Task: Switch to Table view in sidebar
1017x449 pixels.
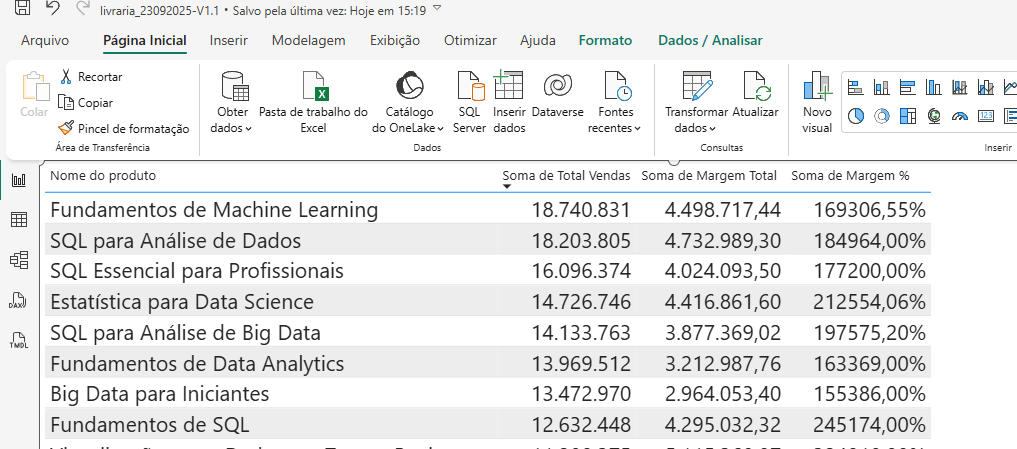Action: pos(19,220)
